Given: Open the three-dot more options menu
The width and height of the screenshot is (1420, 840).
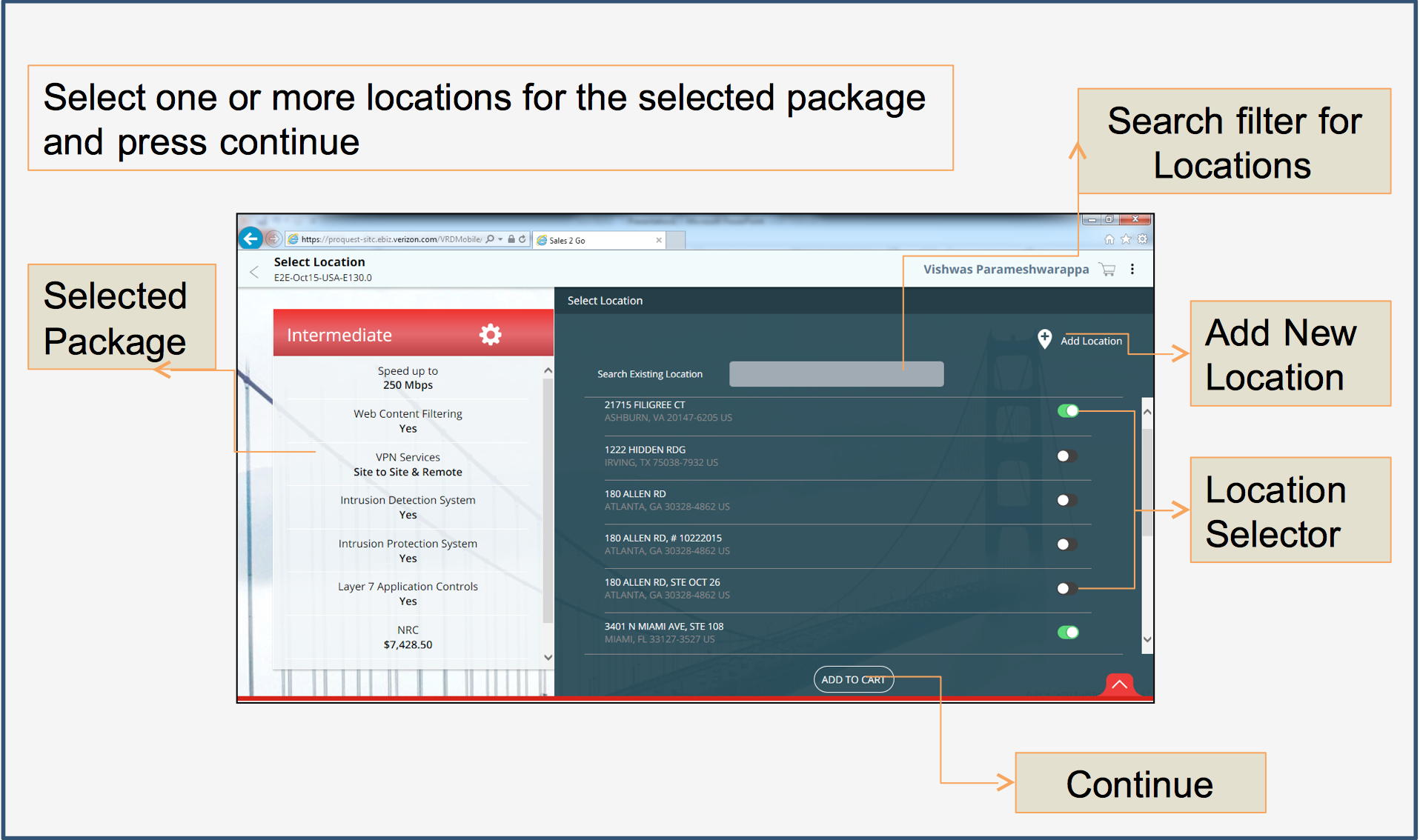Looking at the screenshot, I should 1132,270.
